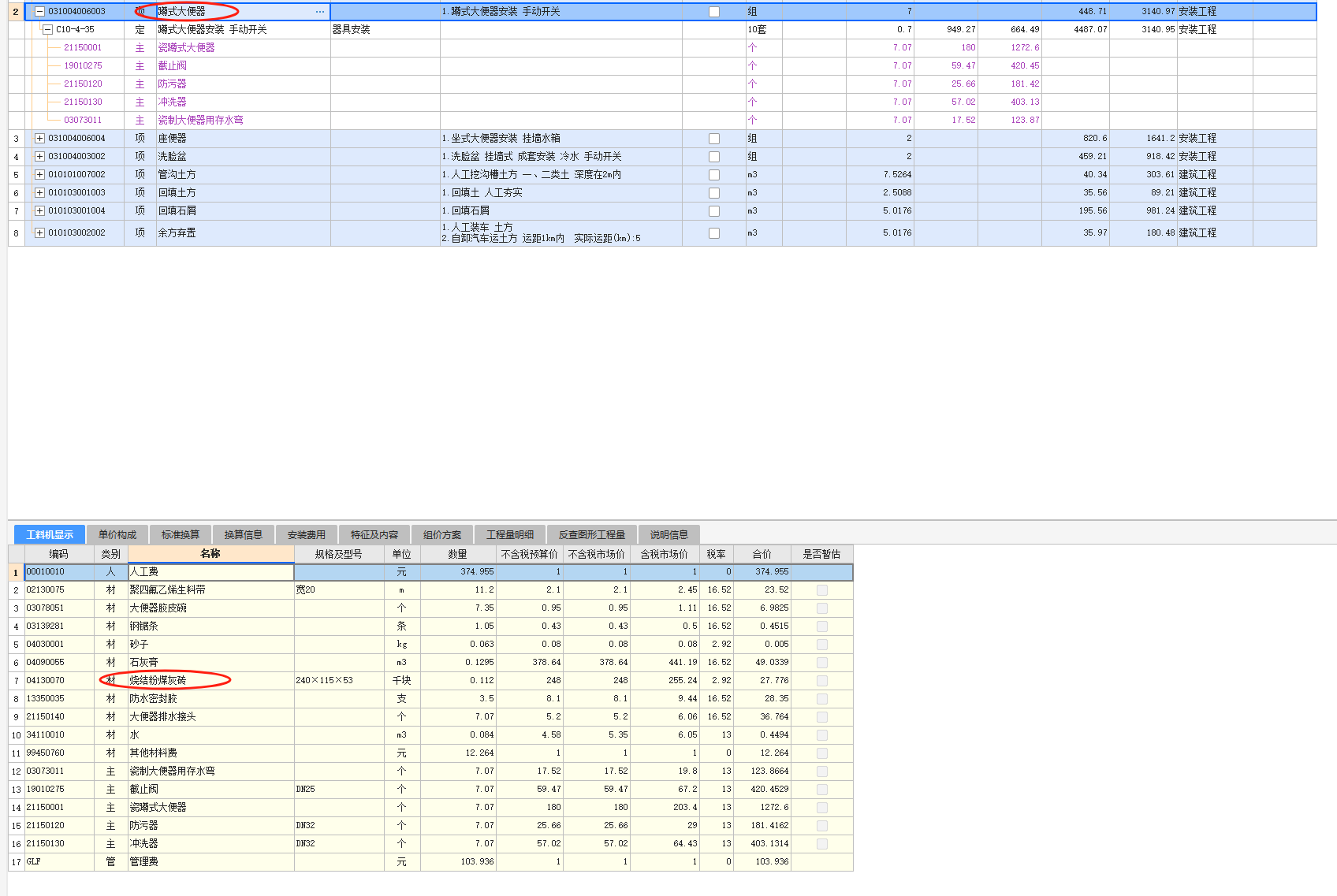Open the 安装费用 tab

tap(307, 534)
